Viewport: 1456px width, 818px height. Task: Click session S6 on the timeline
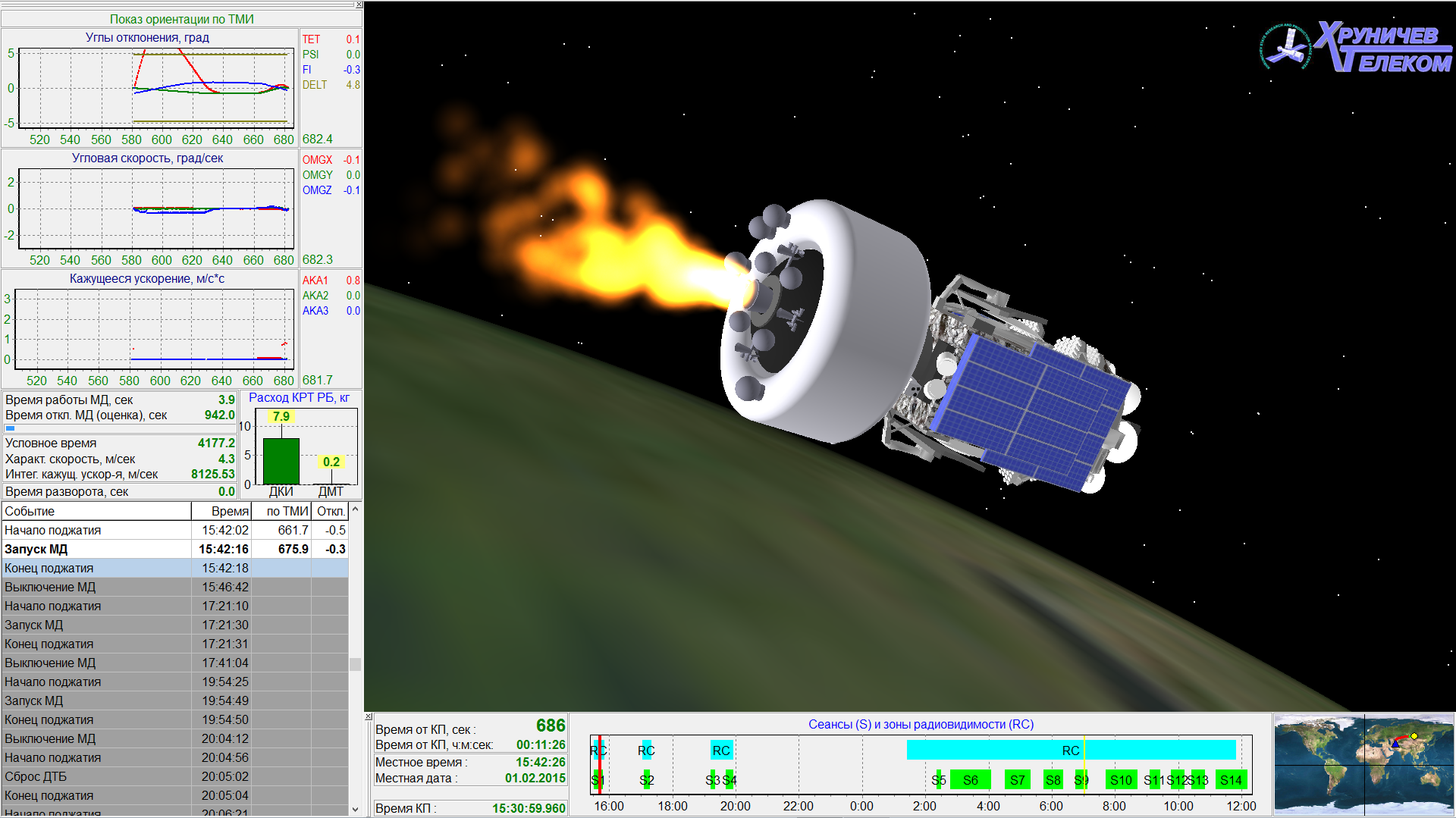point(970,779)
